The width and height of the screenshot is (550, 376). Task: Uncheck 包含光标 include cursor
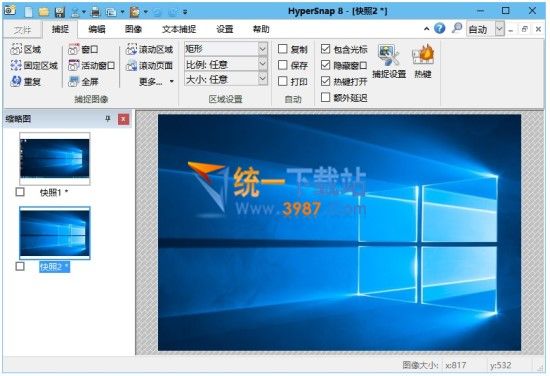tap(326, 49)
